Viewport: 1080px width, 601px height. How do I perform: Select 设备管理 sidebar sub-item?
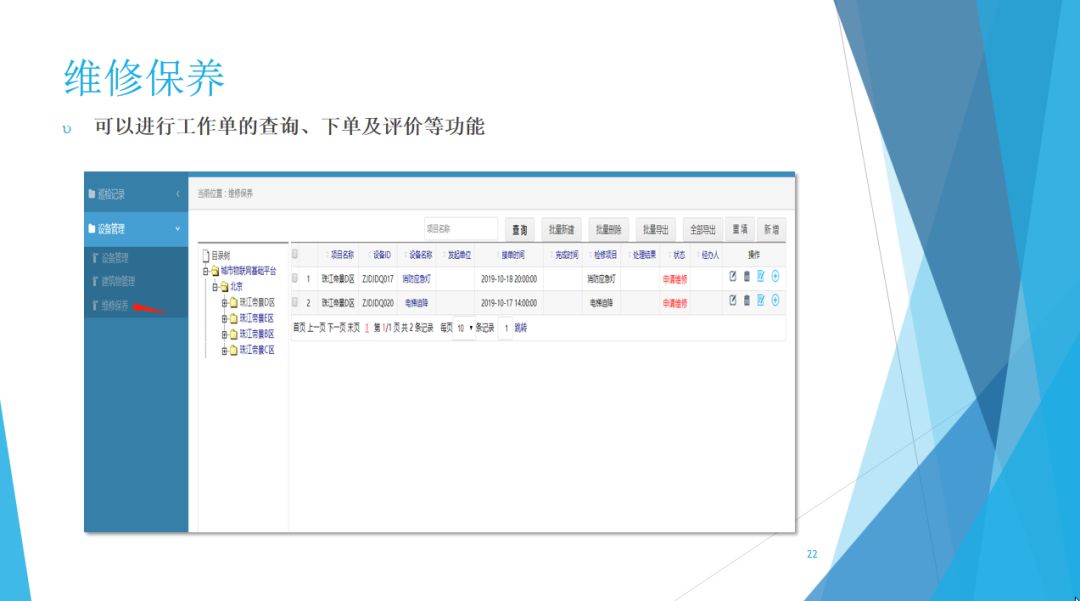tap(115, 258)
